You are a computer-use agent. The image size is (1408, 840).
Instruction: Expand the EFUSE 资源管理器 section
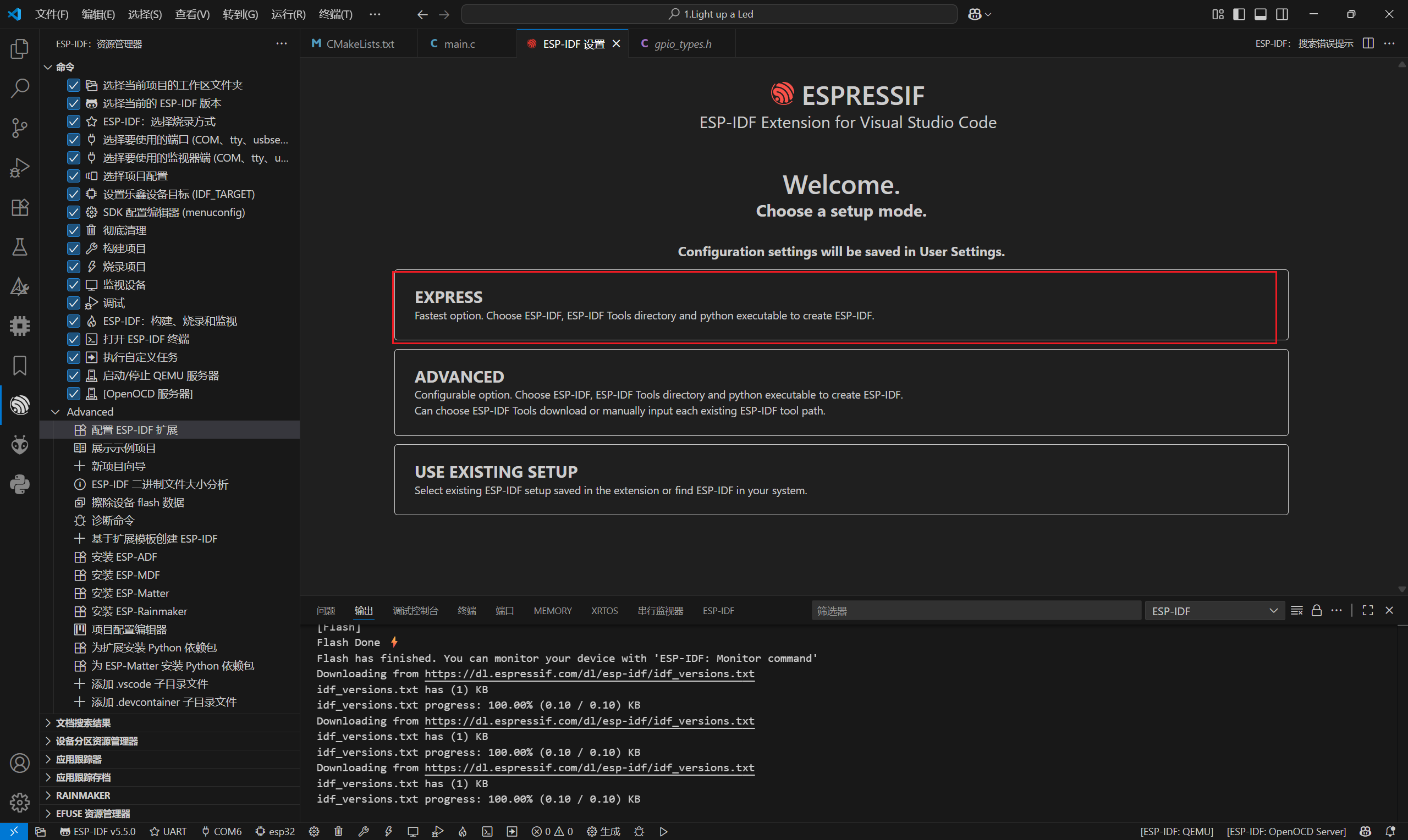[48, 814]
